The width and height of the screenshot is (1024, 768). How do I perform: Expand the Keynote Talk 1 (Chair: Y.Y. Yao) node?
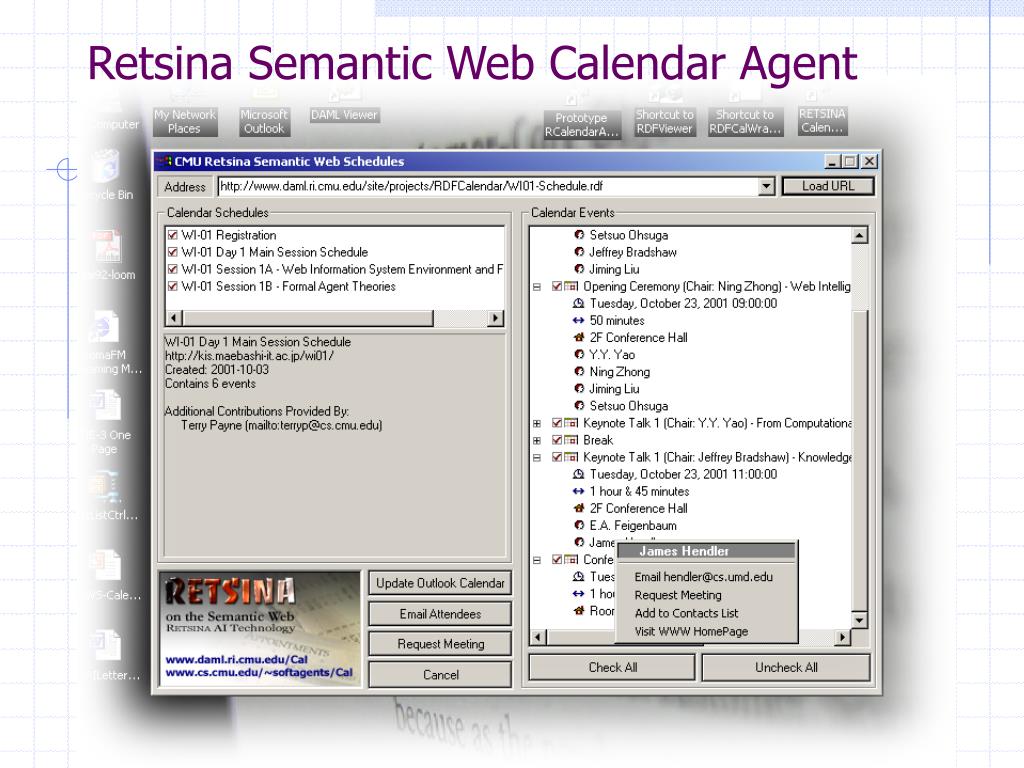point(537,424)
